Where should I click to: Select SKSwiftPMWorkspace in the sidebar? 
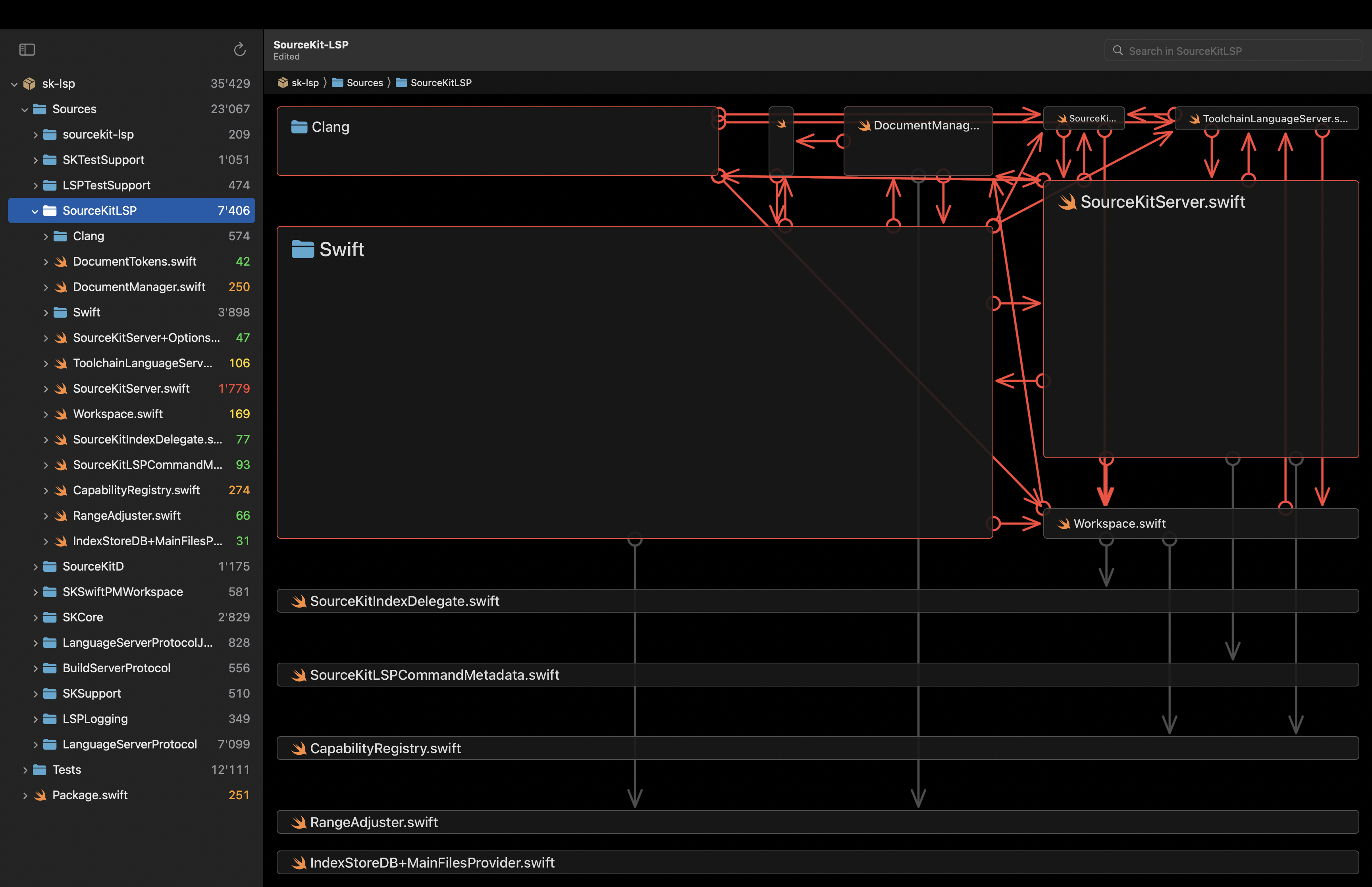[131, 592]
